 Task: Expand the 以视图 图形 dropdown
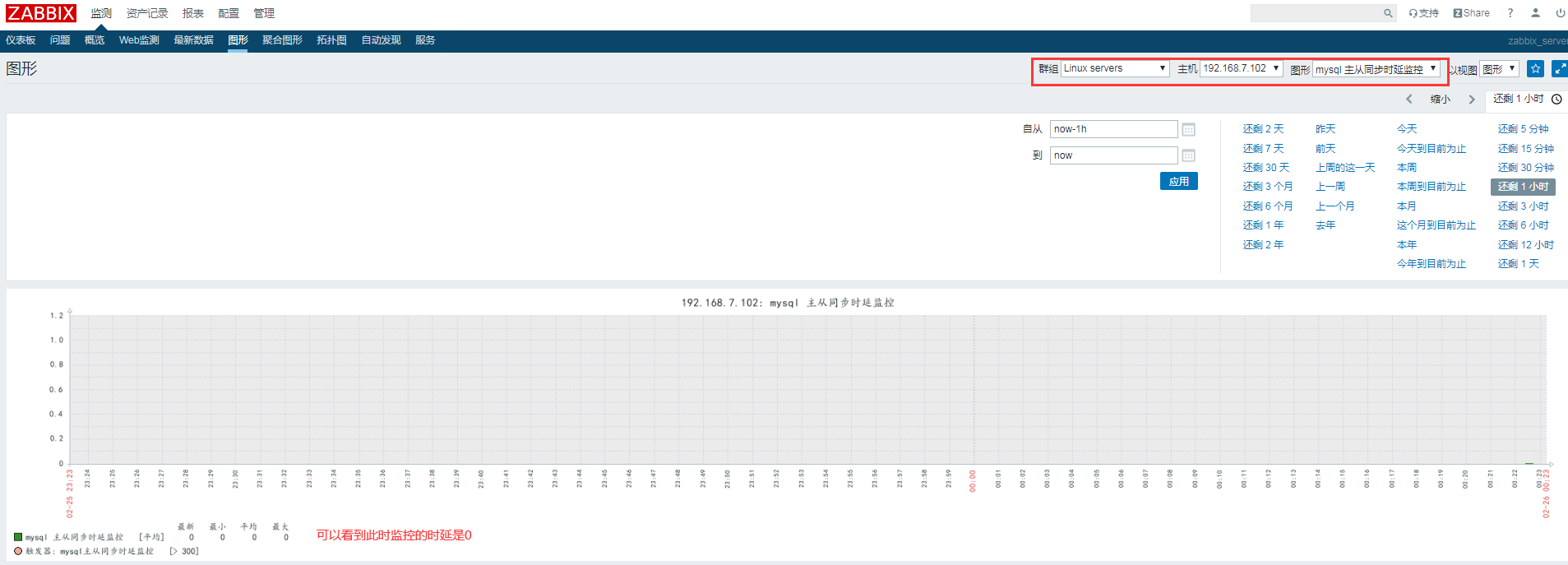click(1499, 69)
